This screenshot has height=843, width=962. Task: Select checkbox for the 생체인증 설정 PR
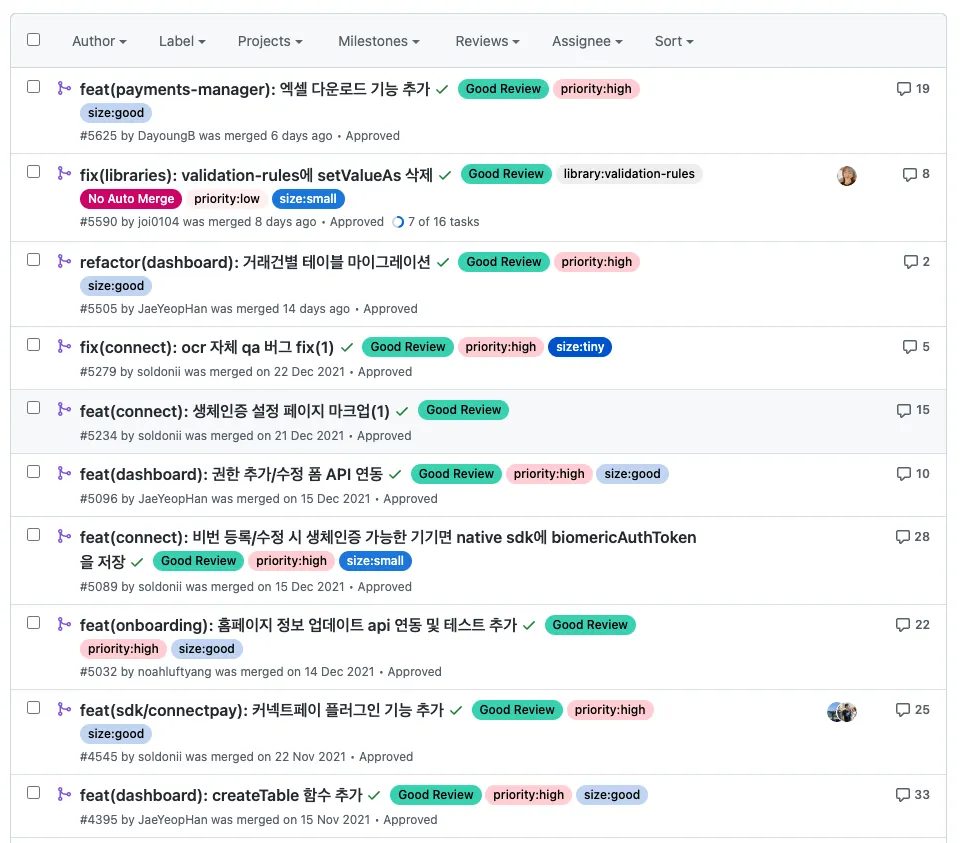(x=34, y=408)
